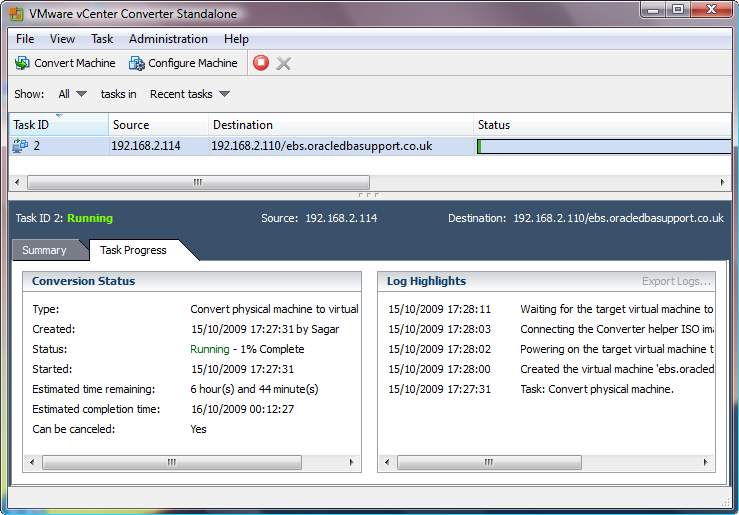Sort by the Destination column header
The image size is (739, 515).
pos(341,125)
